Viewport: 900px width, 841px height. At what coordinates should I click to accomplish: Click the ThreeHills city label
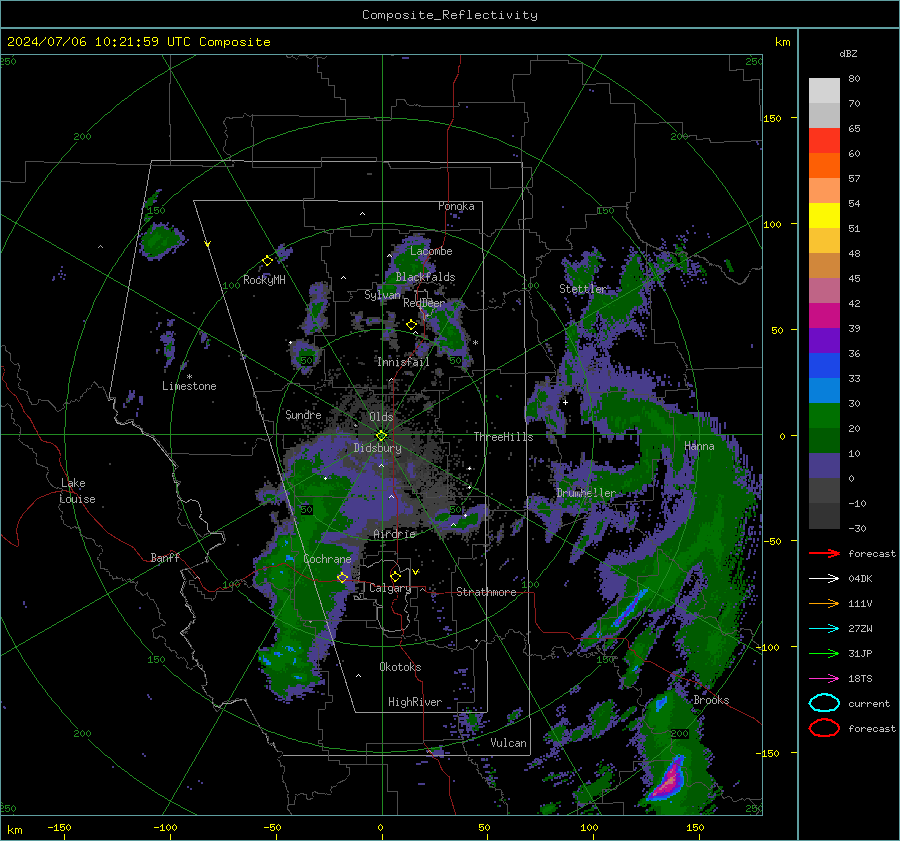tap(503, 437)
